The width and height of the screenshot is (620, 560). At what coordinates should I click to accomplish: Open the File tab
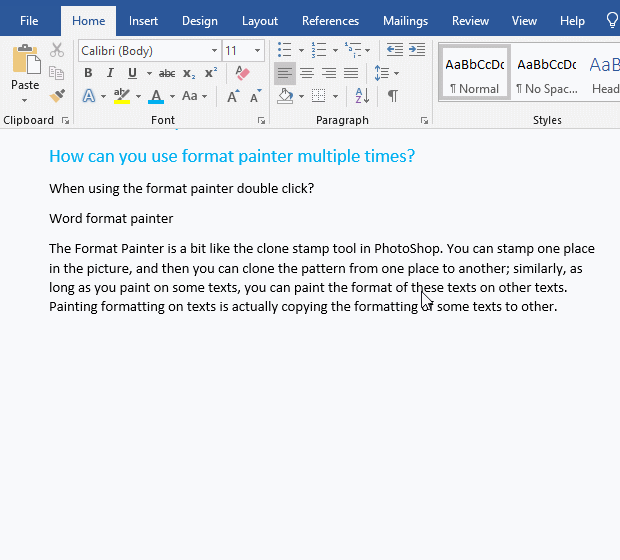pos(29,21)
